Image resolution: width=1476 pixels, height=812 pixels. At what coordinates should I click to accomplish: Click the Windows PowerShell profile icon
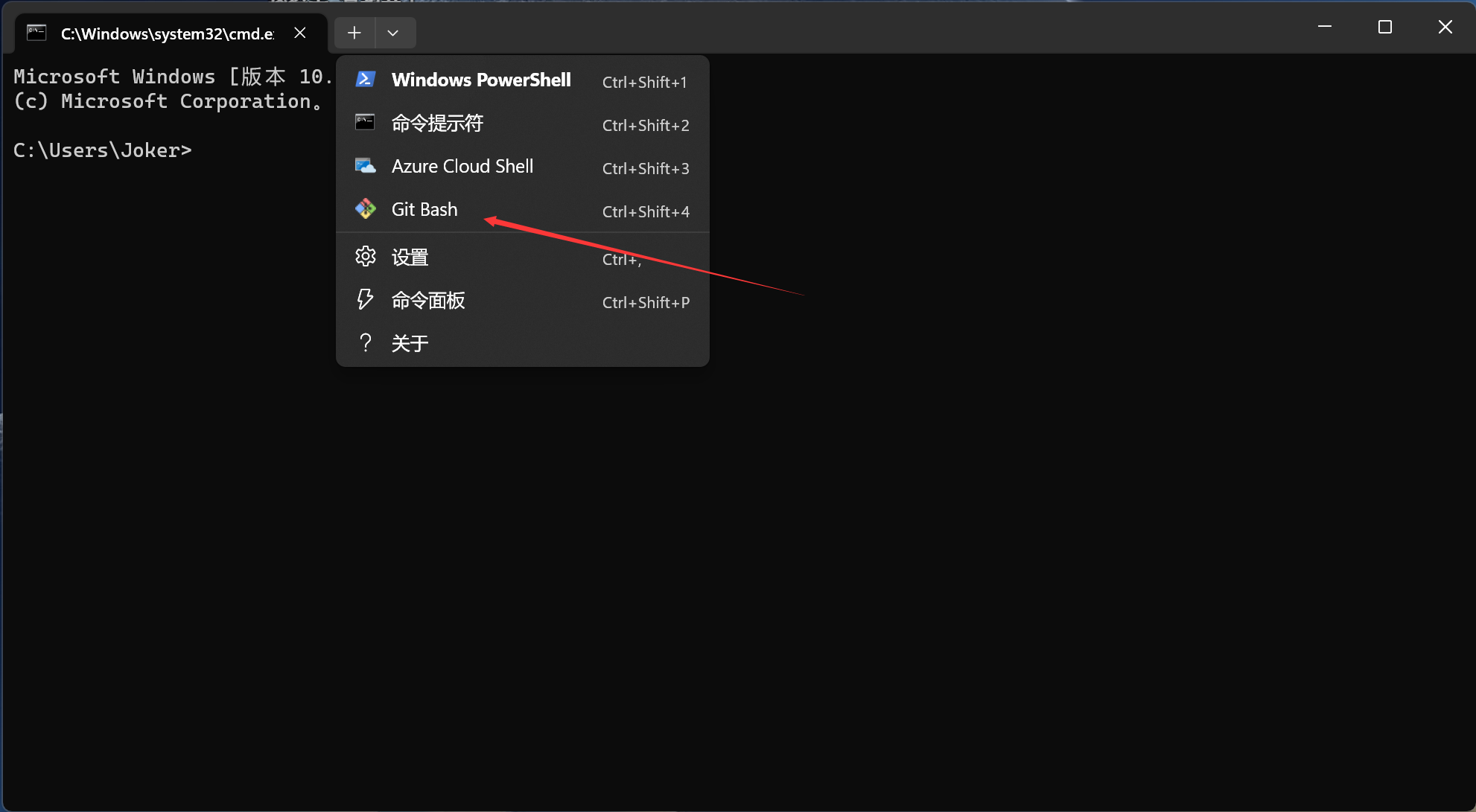(365, 80)
